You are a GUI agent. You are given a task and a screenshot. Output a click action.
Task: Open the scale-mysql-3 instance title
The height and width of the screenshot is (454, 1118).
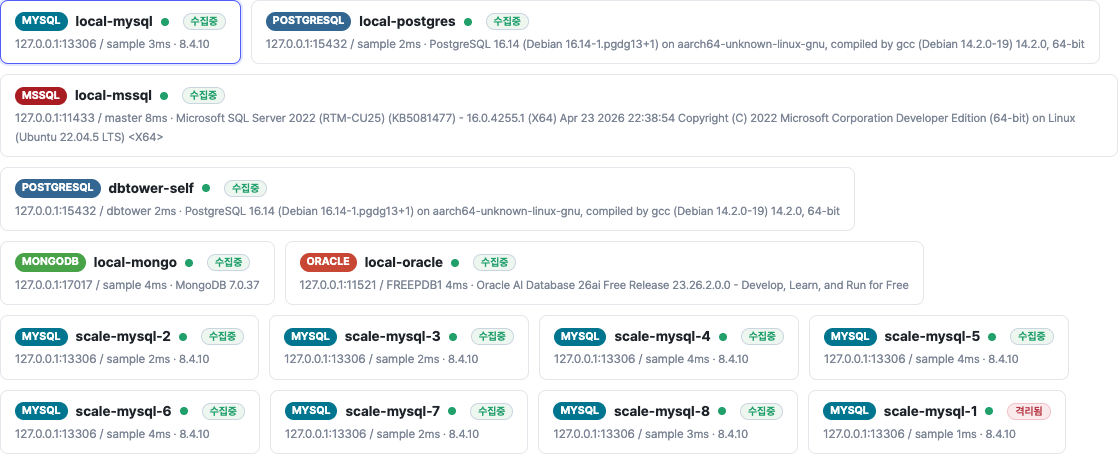pos(392,336)
